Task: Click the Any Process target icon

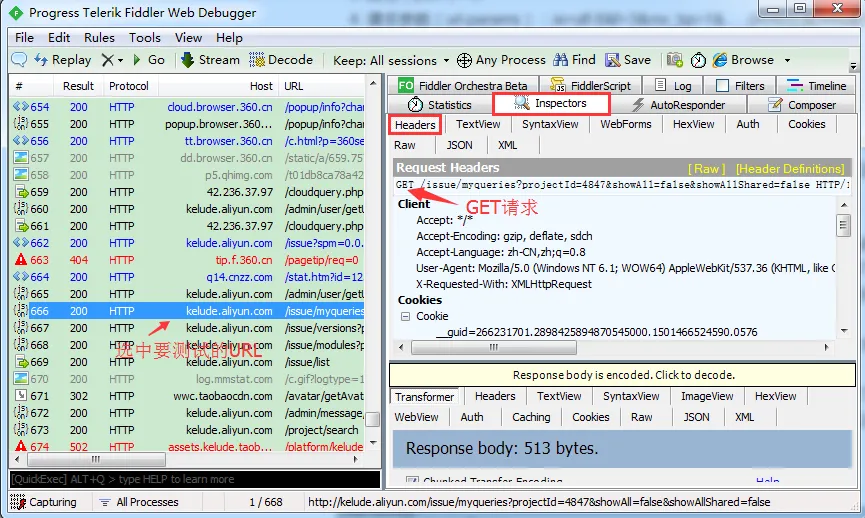Action: 464,60
